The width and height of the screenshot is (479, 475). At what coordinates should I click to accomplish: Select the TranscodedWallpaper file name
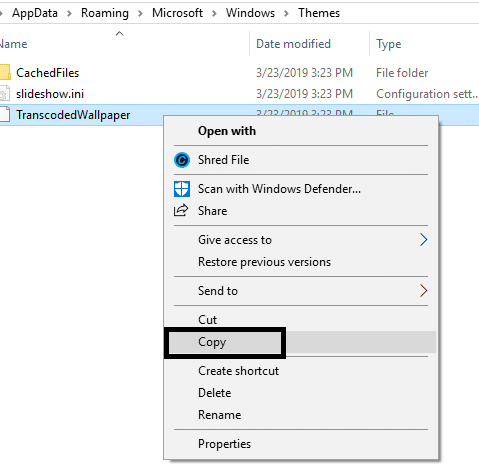(73, 115)
